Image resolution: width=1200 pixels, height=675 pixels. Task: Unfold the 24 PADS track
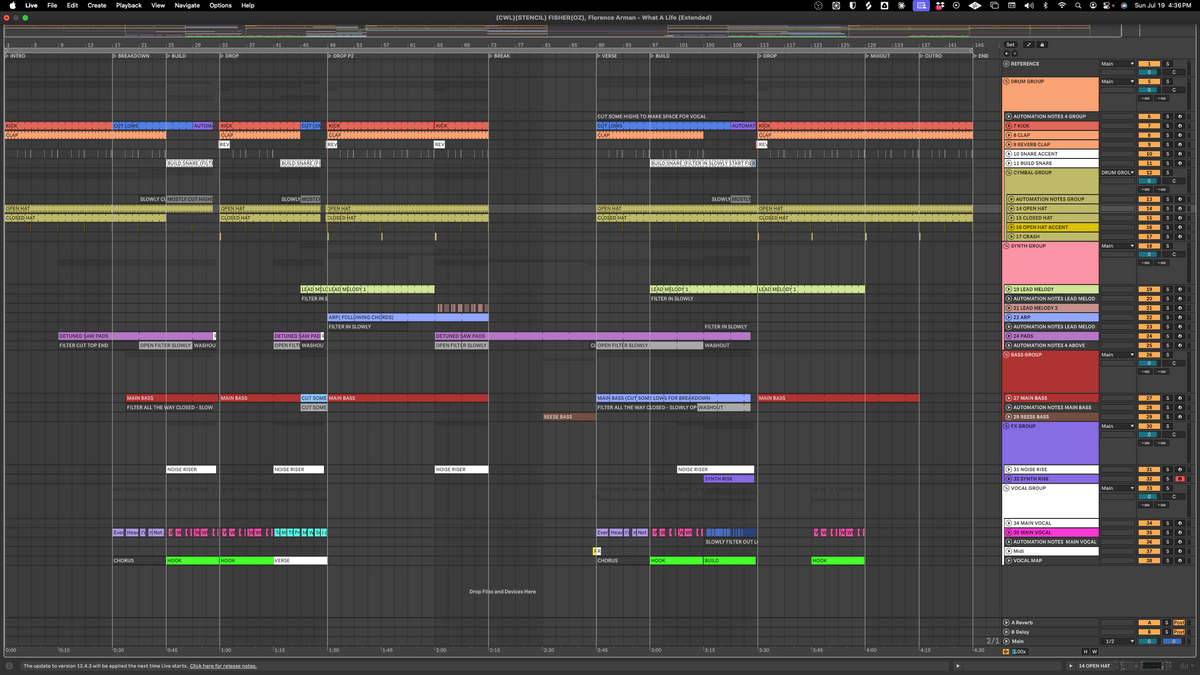tap(1009, 336)
